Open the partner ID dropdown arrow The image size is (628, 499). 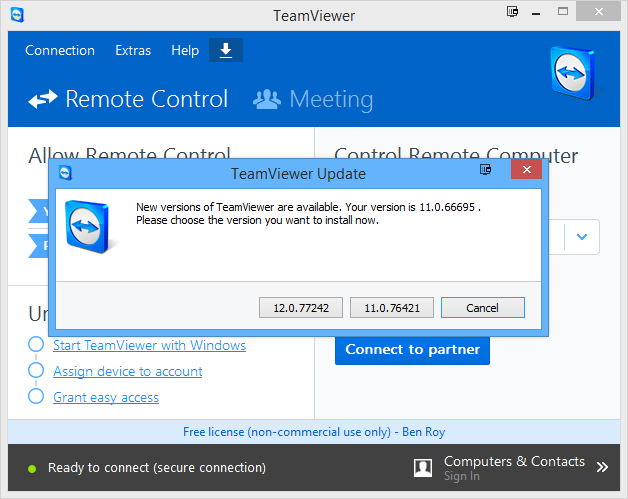click(582, 238)
